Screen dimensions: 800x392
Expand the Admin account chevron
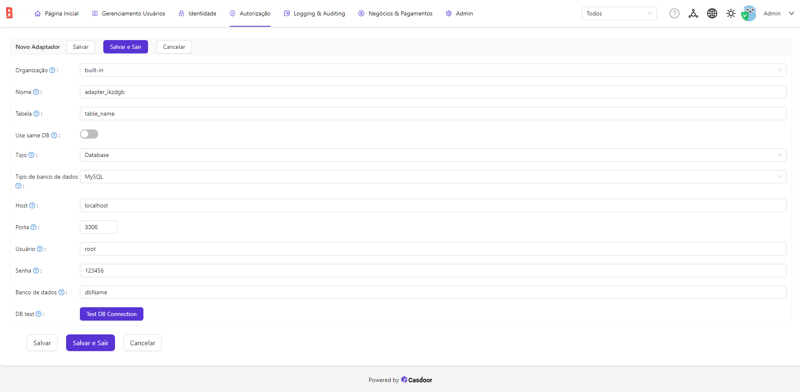791,14
